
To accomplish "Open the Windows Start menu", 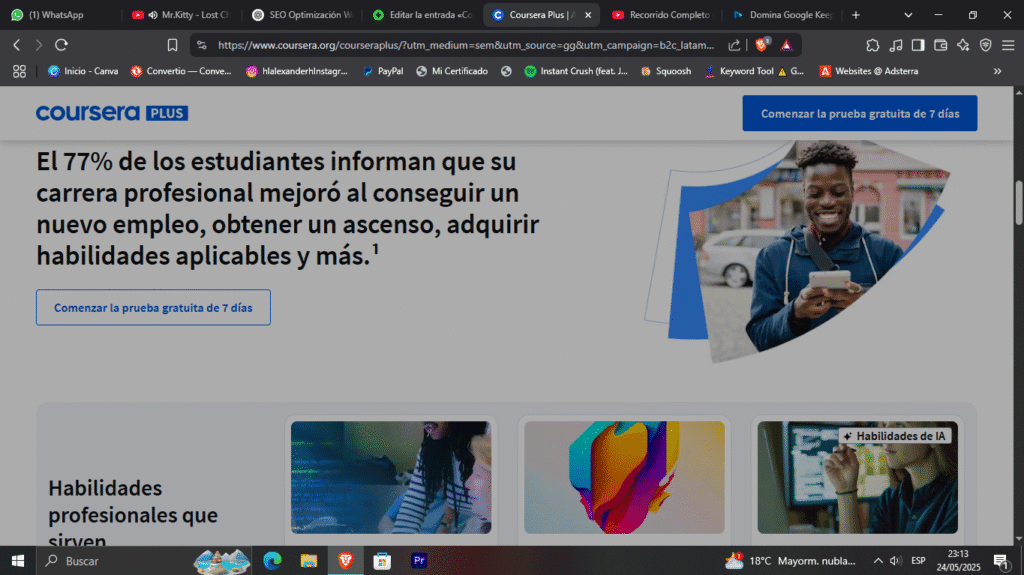I will coord(18,561).
